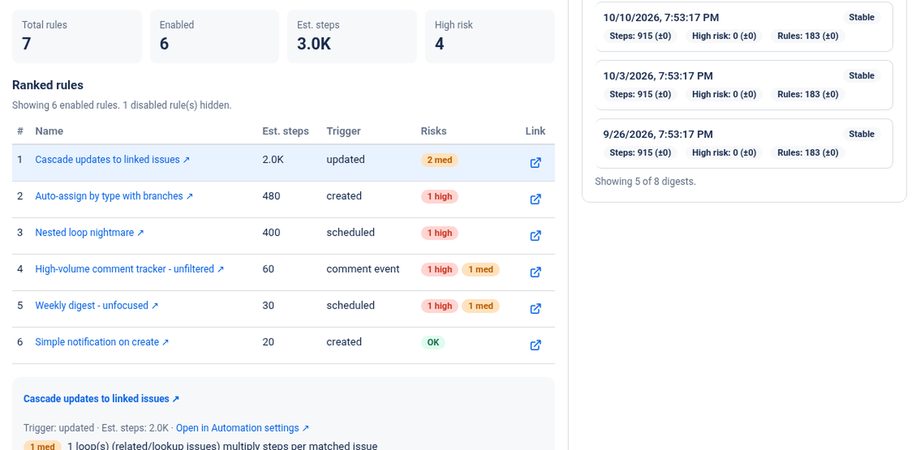The height and width of the screenshot is (450, 920).
Task: Open the 9/26/2026 digest card
Action: pos(744,143)
